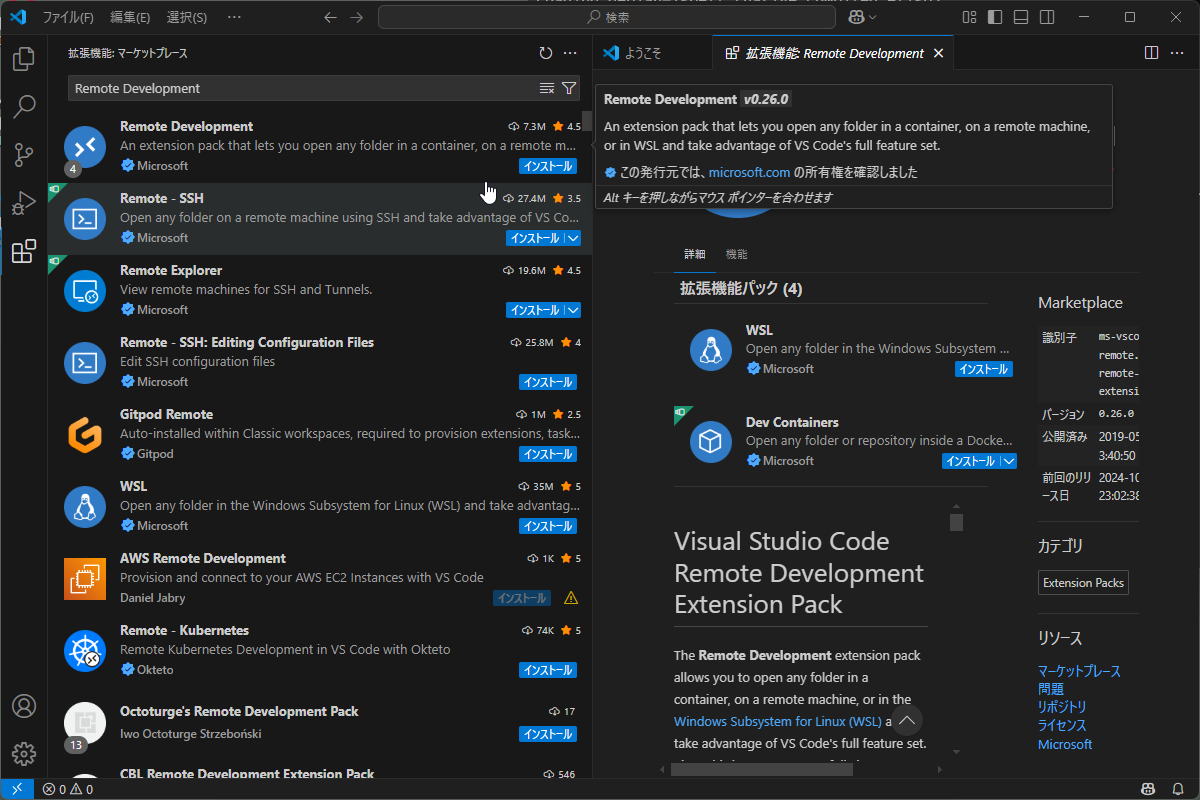Select the Remote - Kubernetes extension icon
Image resolution: width=1200 pixels, height=800 pixels.
tap(85, 650)
